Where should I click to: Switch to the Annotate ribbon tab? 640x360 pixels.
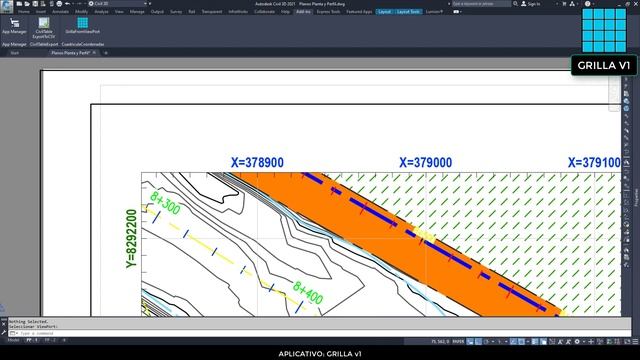tap(60, 12)
